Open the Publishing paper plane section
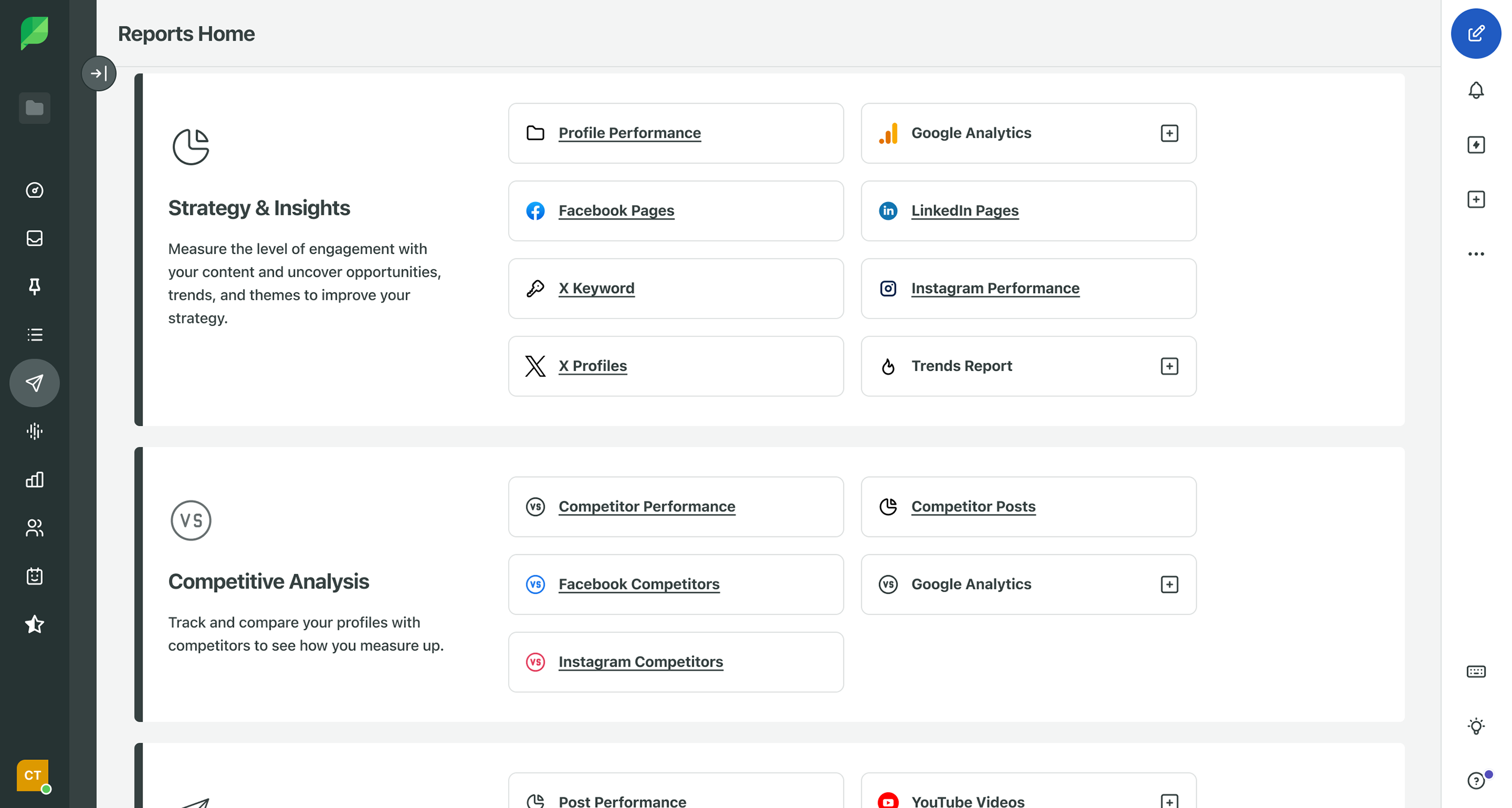Viewport: 1512px width, 808px height. point(35,383)
